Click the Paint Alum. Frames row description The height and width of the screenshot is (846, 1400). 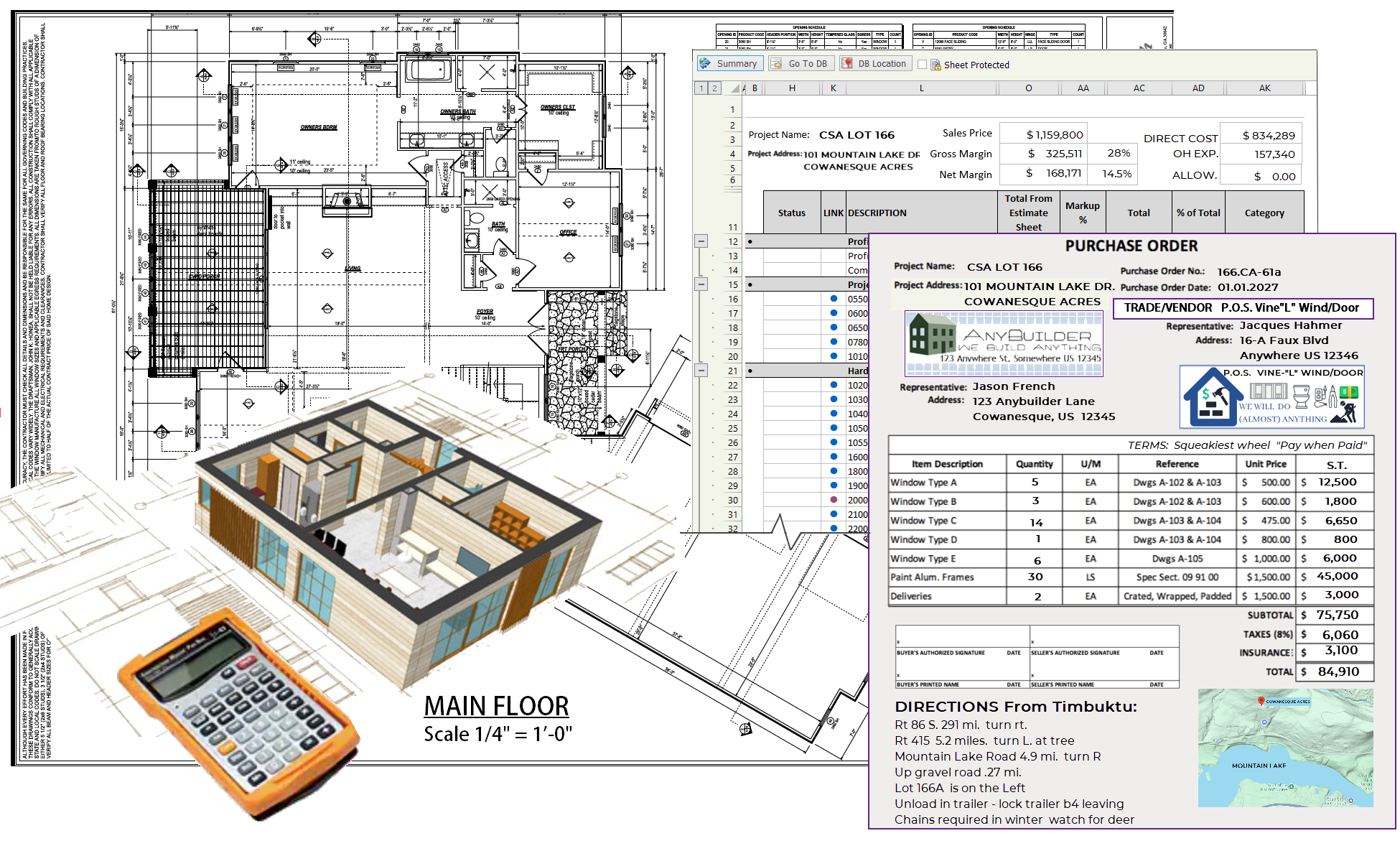tap(932, 577)
